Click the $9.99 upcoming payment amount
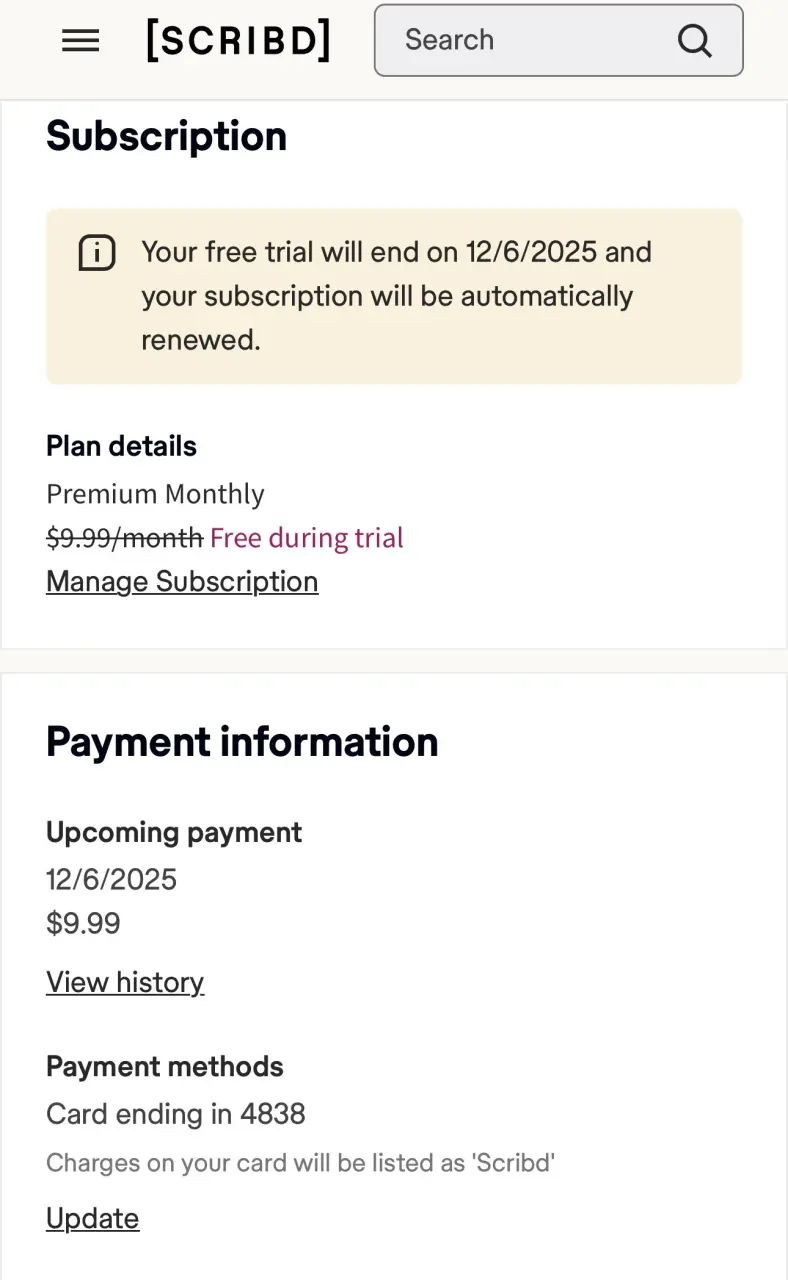The image size is (788, 1280). pyautogui.click(x=83, y=923)
